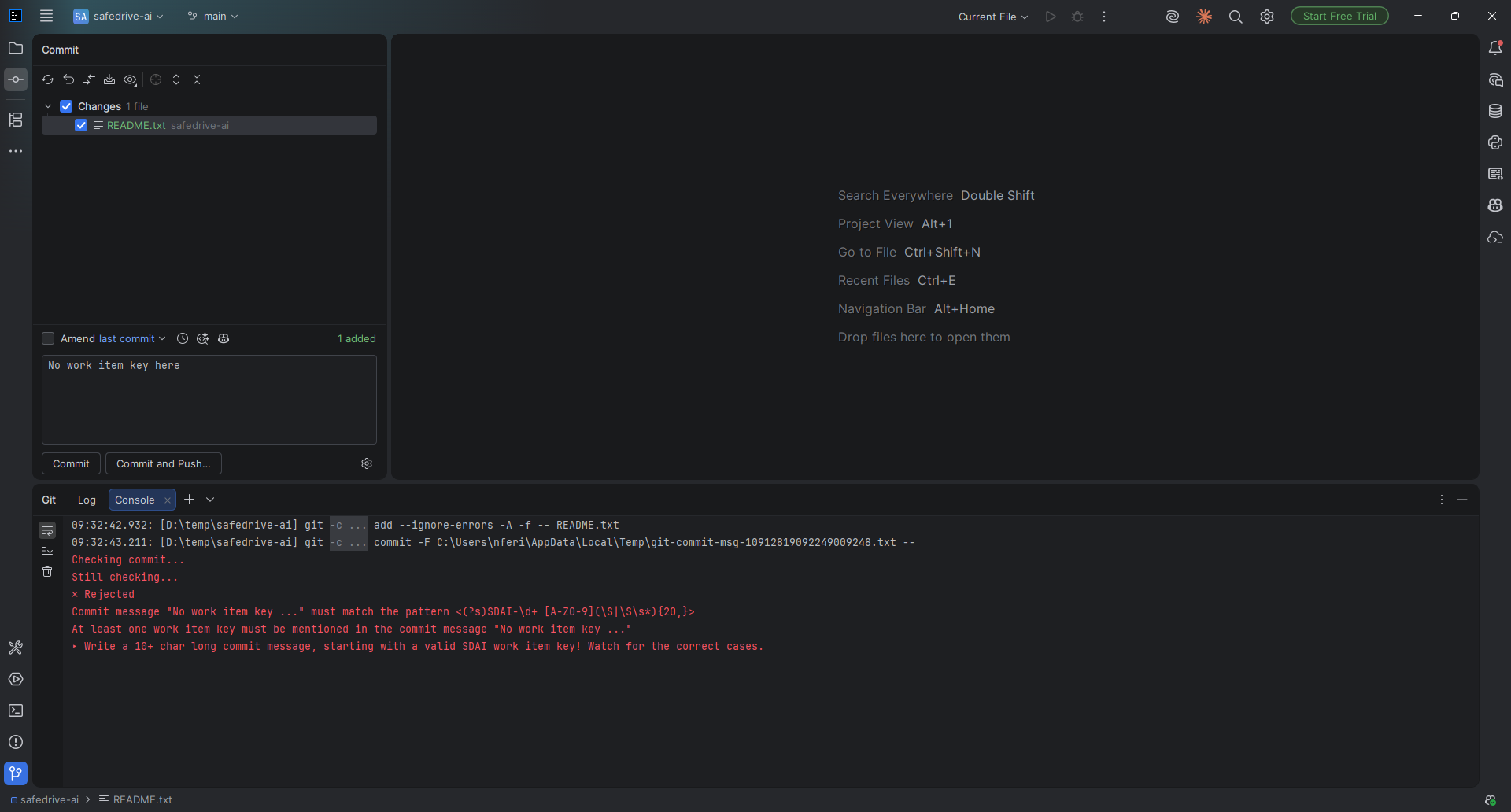
Task: Clear the console with trash icon
Action: (x=47, y=571)
